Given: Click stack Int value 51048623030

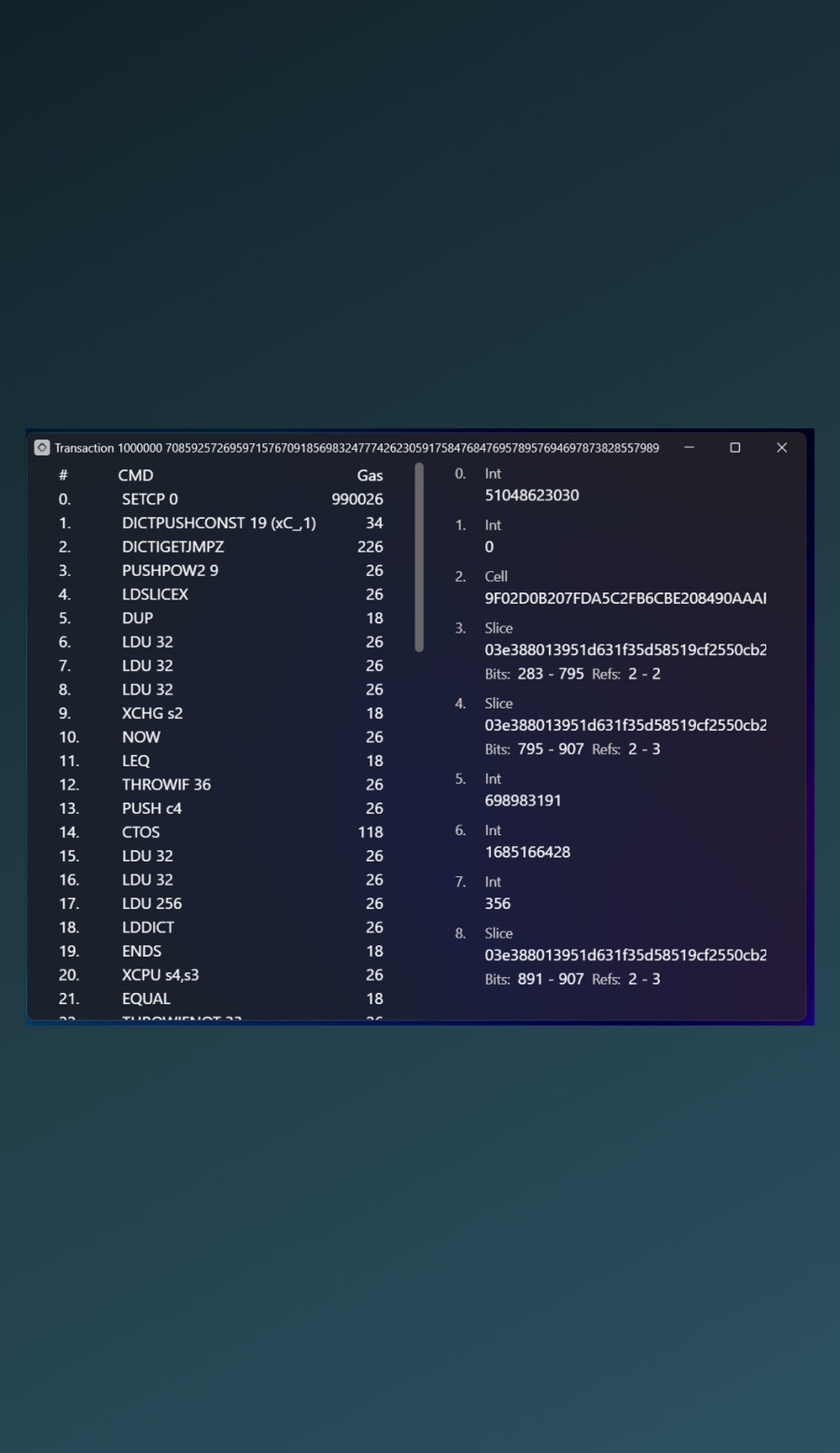Looking at the screenshot, I should pos(532,495).
